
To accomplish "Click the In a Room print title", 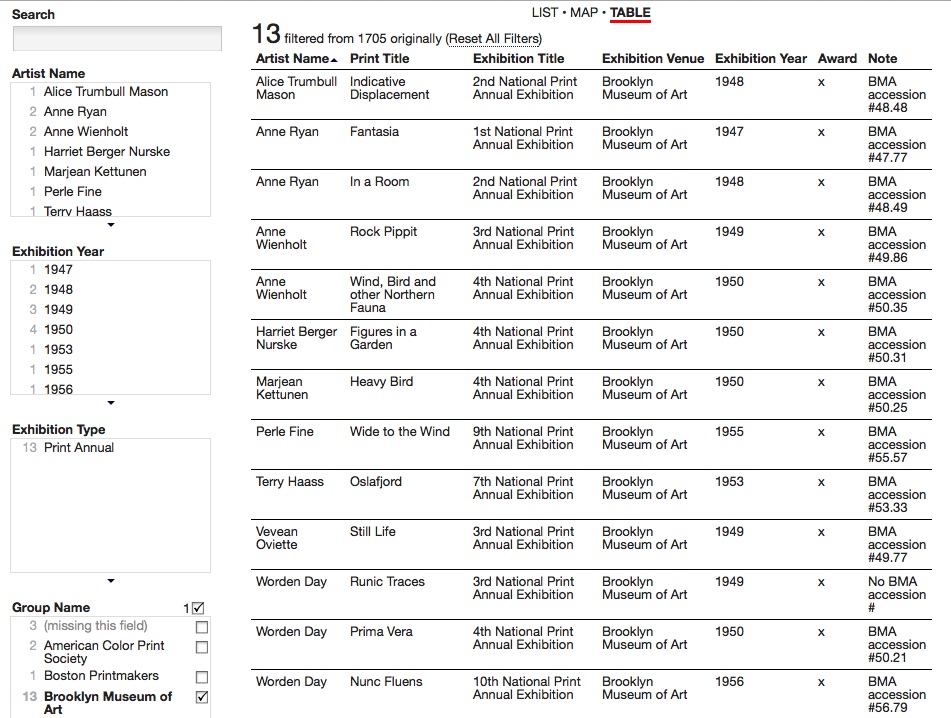I will [x=379, y=182].
